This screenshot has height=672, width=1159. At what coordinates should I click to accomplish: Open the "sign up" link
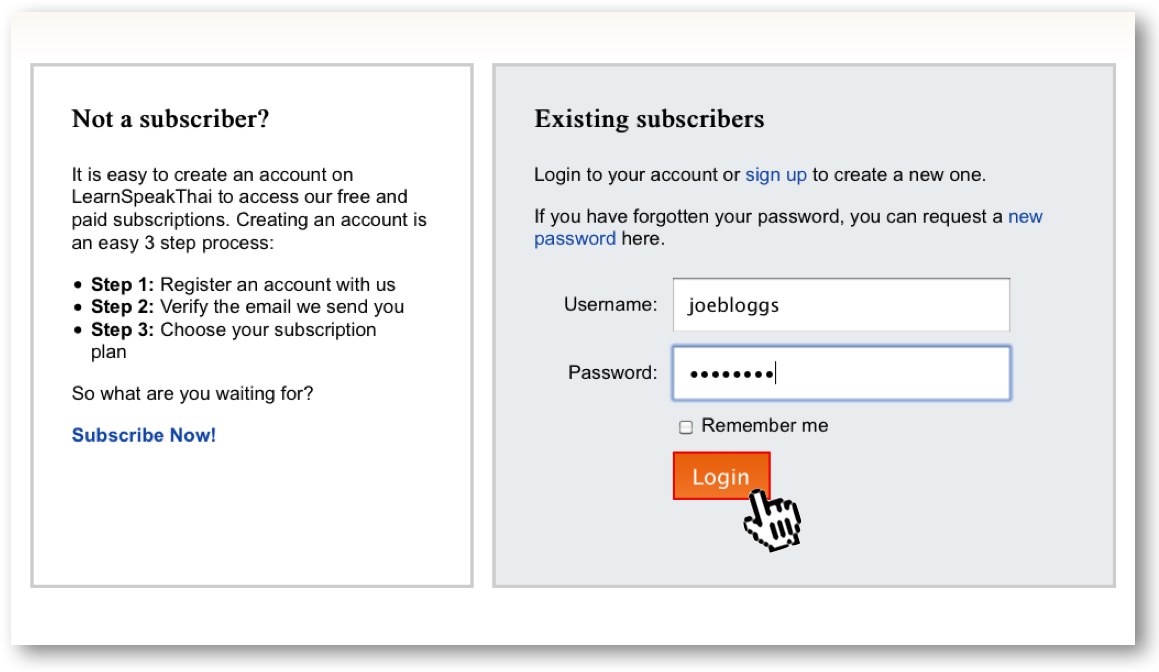pyautogui.click(x=776, y=175)
